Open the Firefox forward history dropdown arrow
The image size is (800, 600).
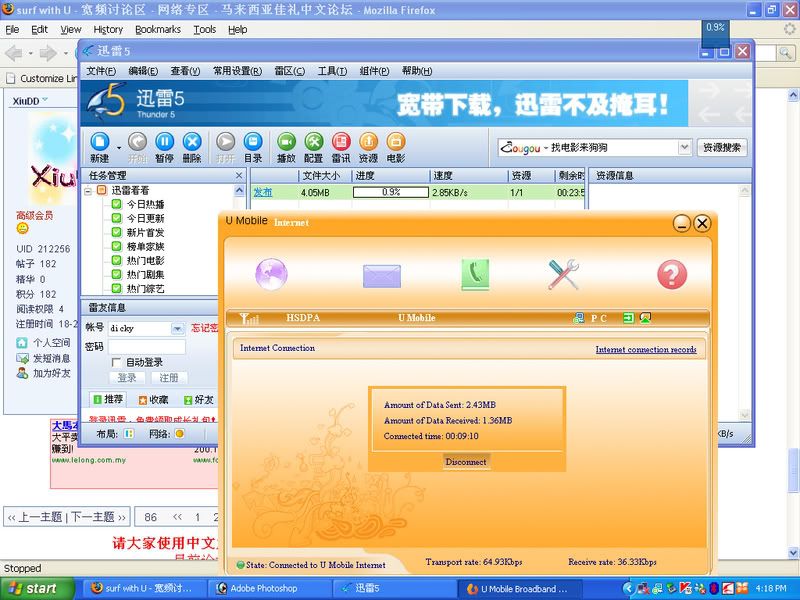(x=65, y=53)
